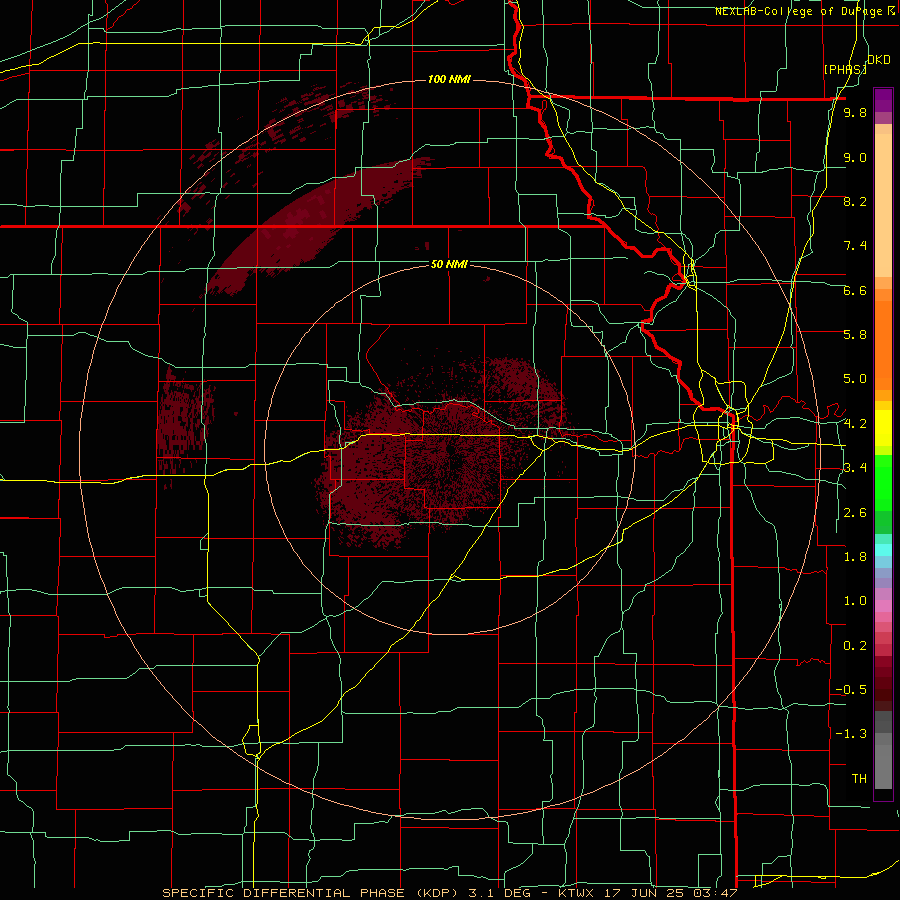Click the purple swatch atop the color bar
The image size is (900, 900).
click(x=883, y=100)
